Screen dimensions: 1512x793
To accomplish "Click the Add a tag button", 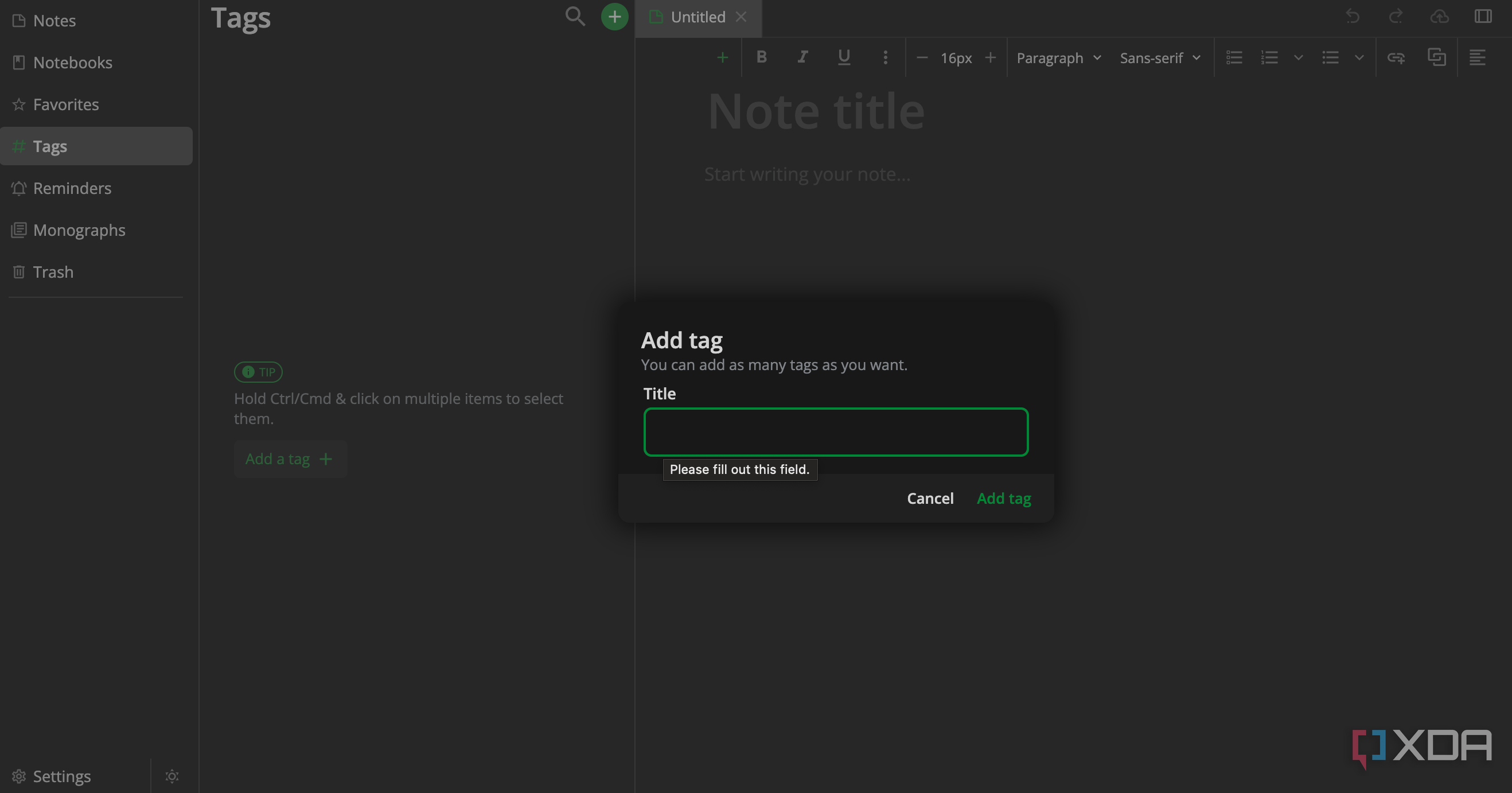I will [290, 459].
